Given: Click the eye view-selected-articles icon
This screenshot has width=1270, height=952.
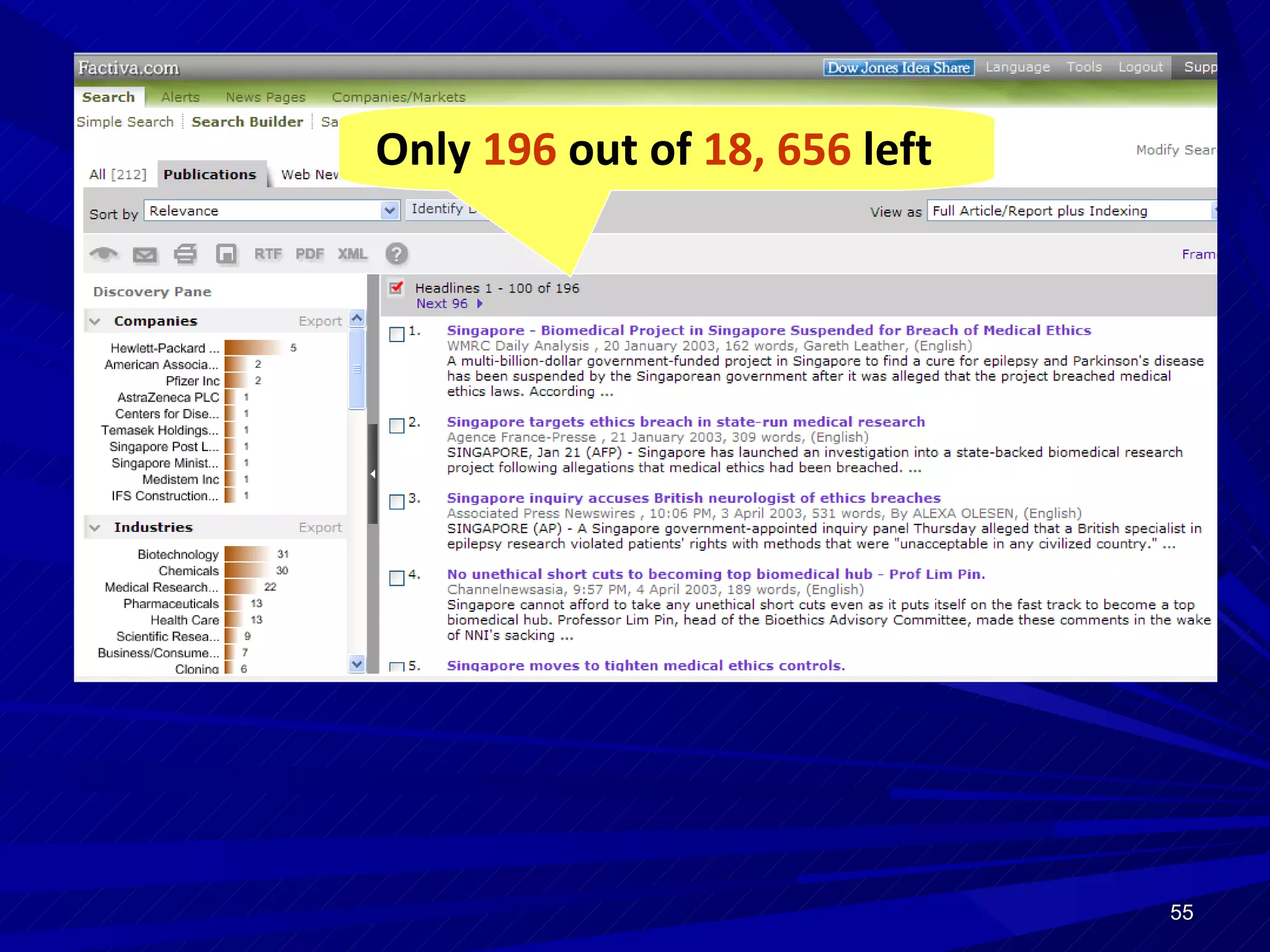Looking at the screenshot, I should coord(104,254).
